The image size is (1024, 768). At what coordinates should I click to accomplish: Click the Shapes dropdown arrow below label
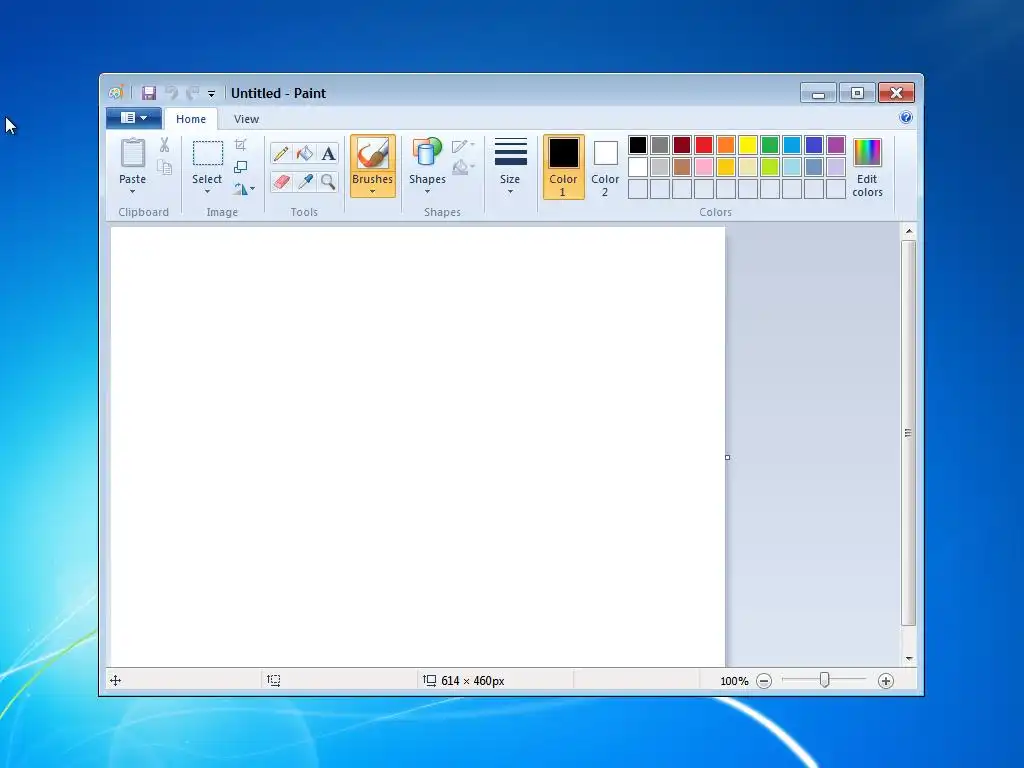point(427,192)
